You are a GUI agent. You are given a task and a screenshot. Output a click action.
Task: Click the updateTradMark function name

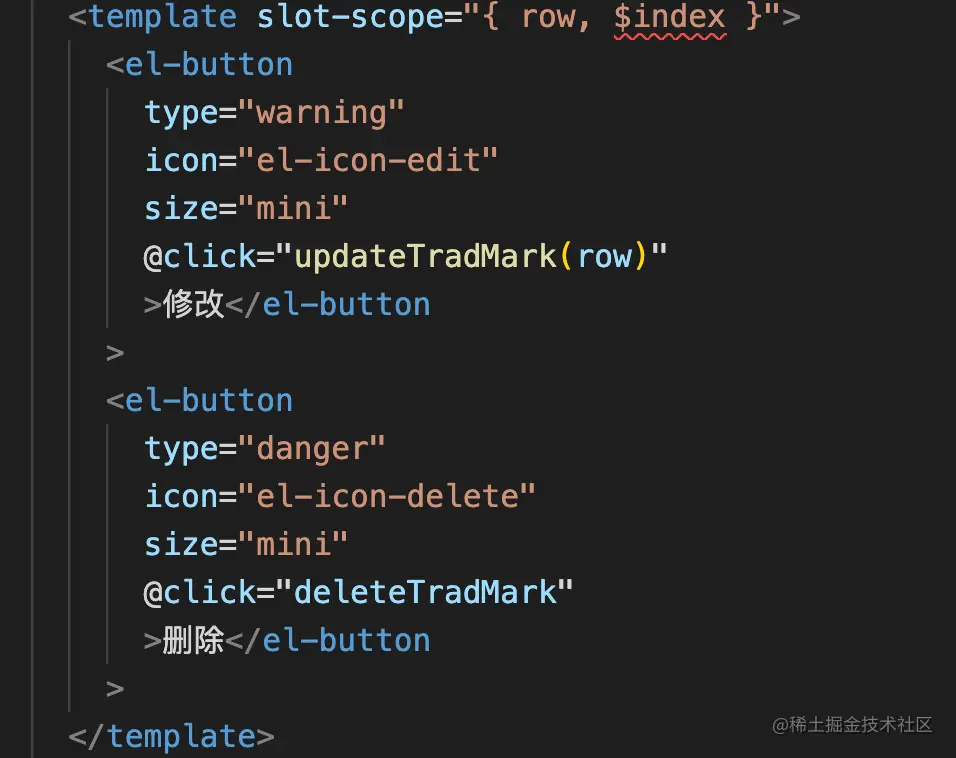426,256
